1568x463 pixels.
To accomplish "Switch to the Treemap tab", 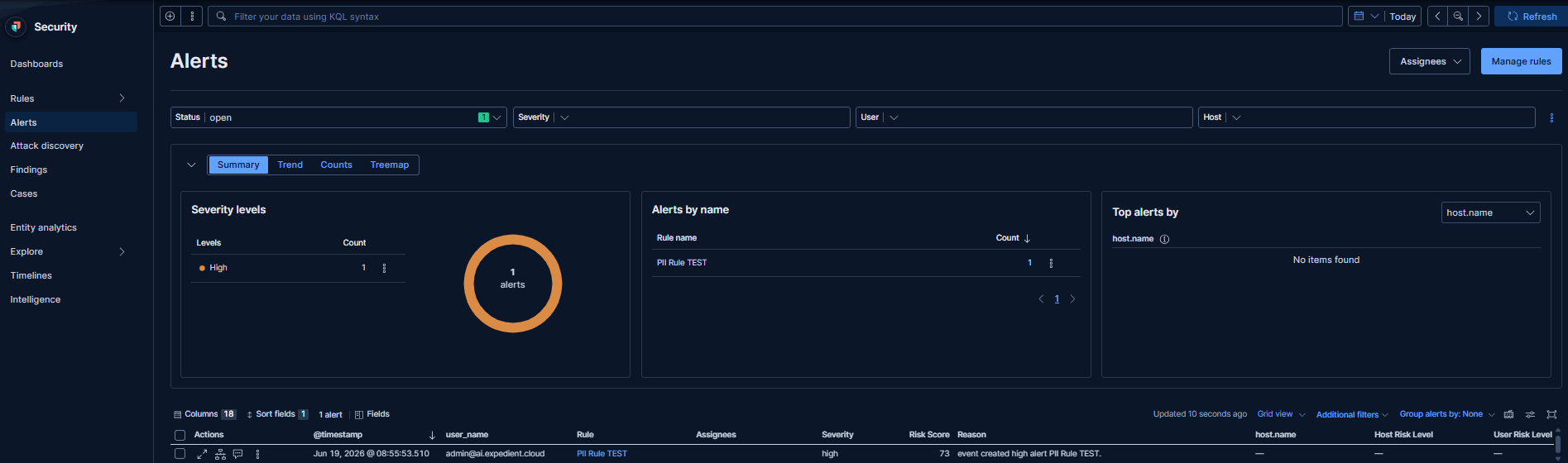I will tap(390, 165).
